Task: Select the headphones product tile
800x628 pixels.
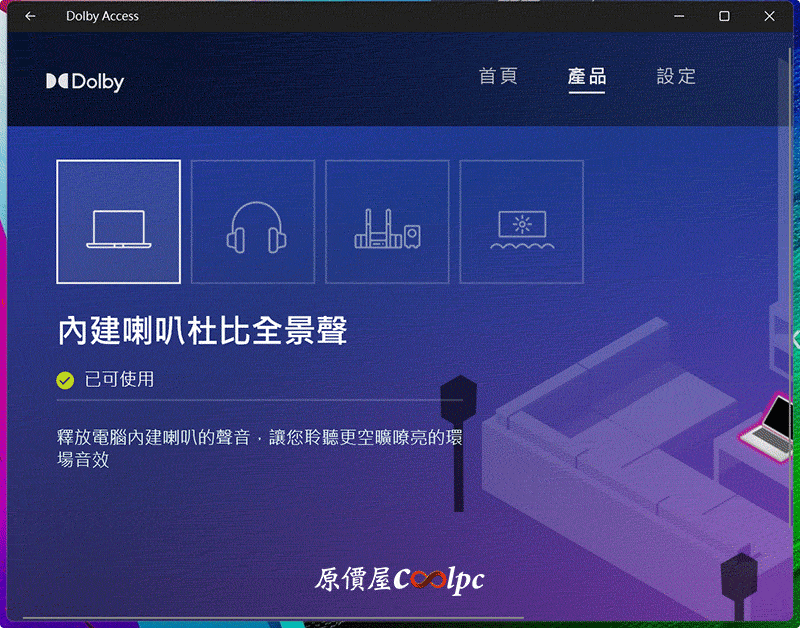Action: point(253,221)
